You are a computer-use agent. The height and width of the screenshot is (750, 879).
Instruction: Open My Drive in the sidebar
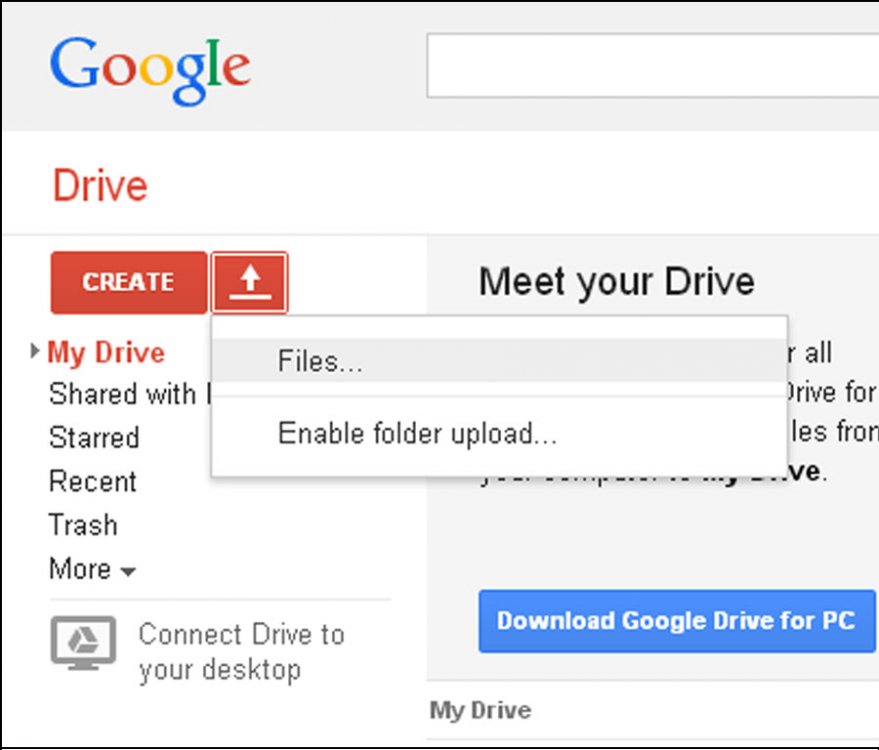pos(106,353)
